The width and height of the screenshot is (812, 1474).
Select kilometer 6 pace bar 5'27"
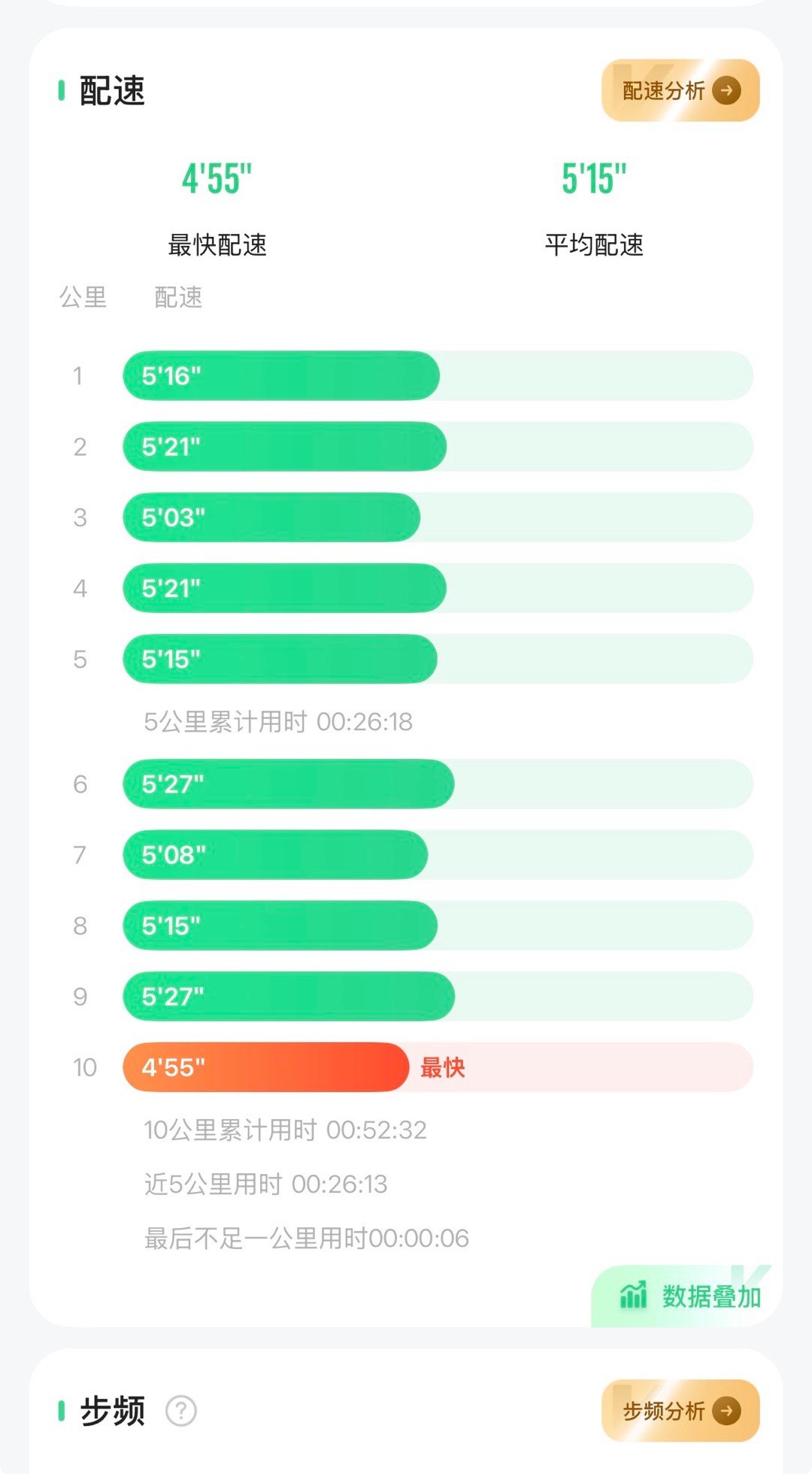tap(438, 784)
